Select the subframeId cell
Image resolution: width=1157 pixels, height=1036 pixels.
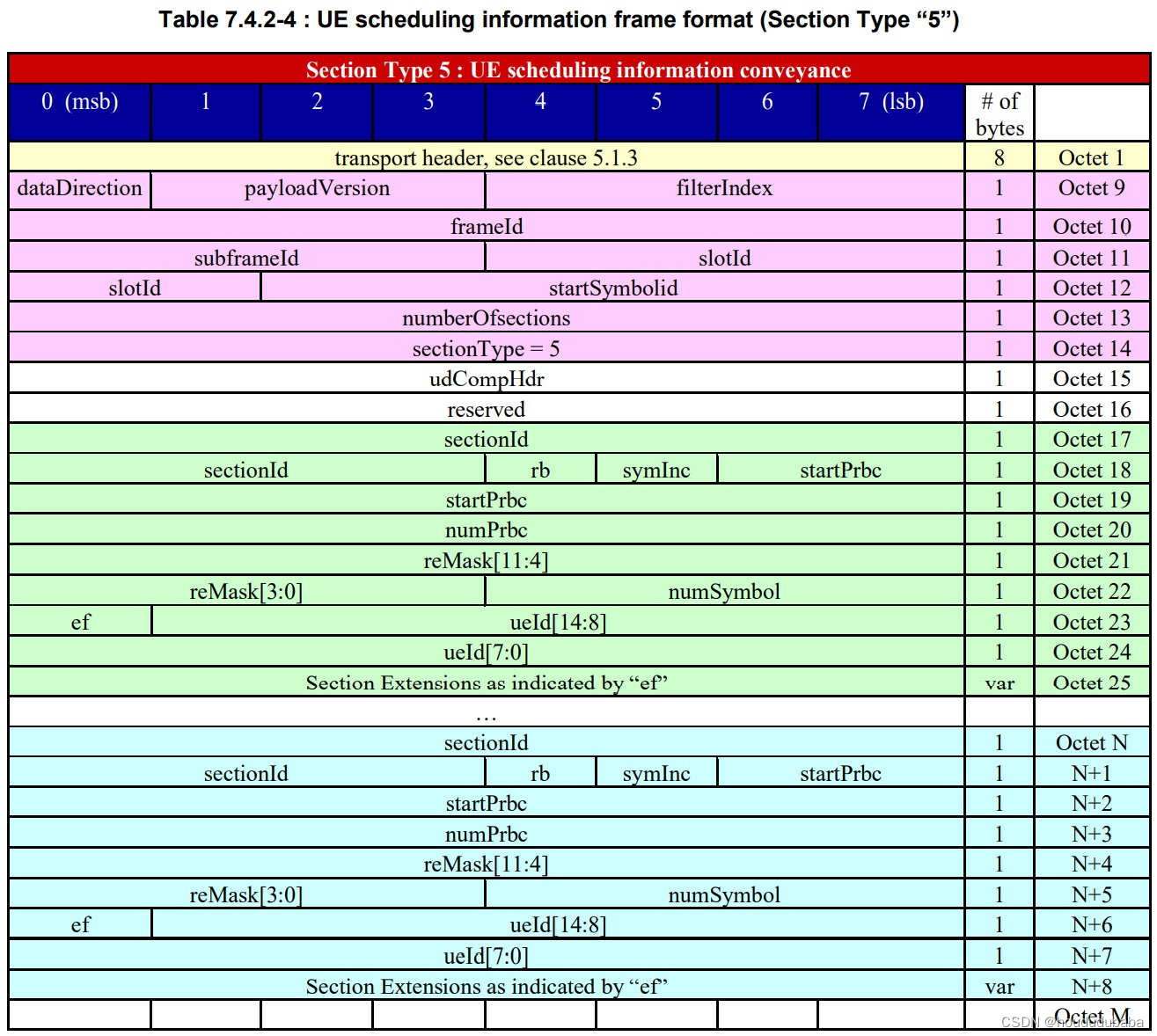(x=246, y=257)
